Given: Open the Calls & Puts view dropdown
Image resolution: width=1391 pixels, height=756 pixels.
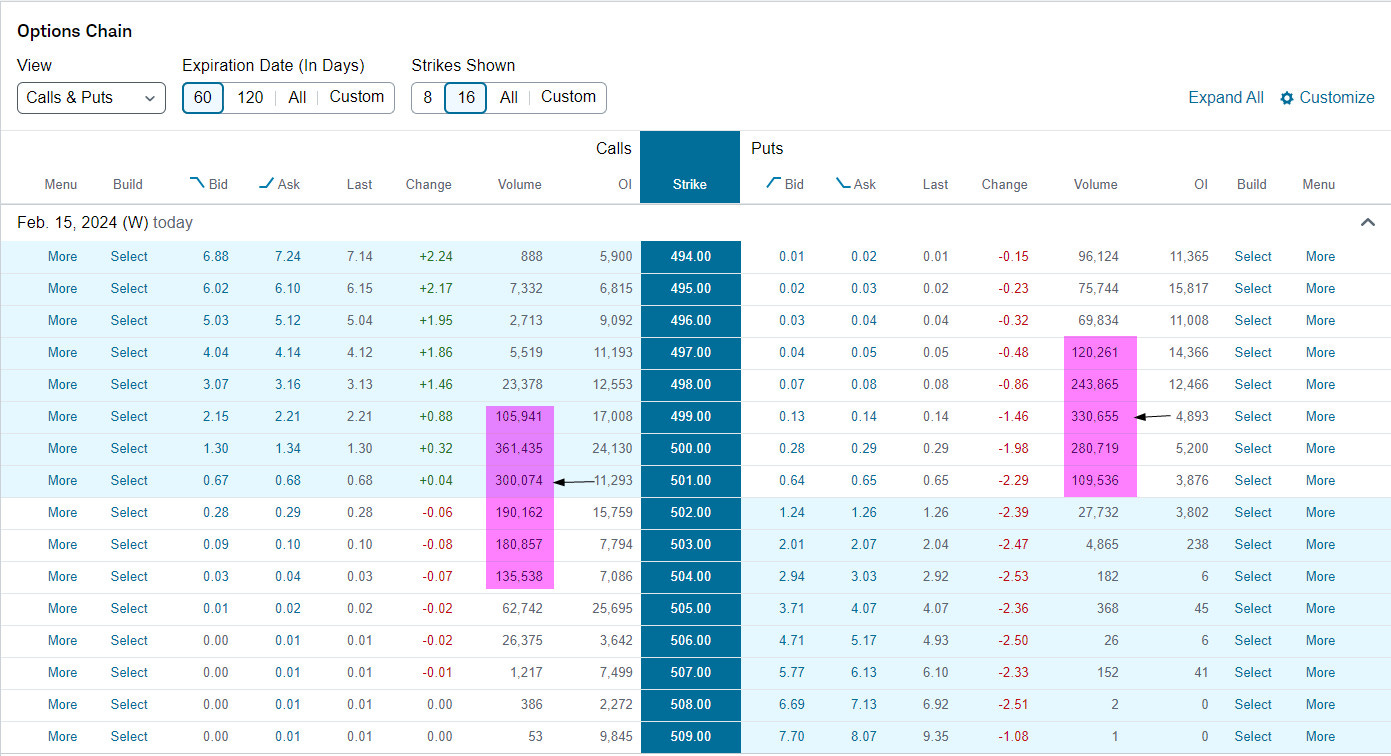Looking at the screenshot, I should (x=91, y=97).
